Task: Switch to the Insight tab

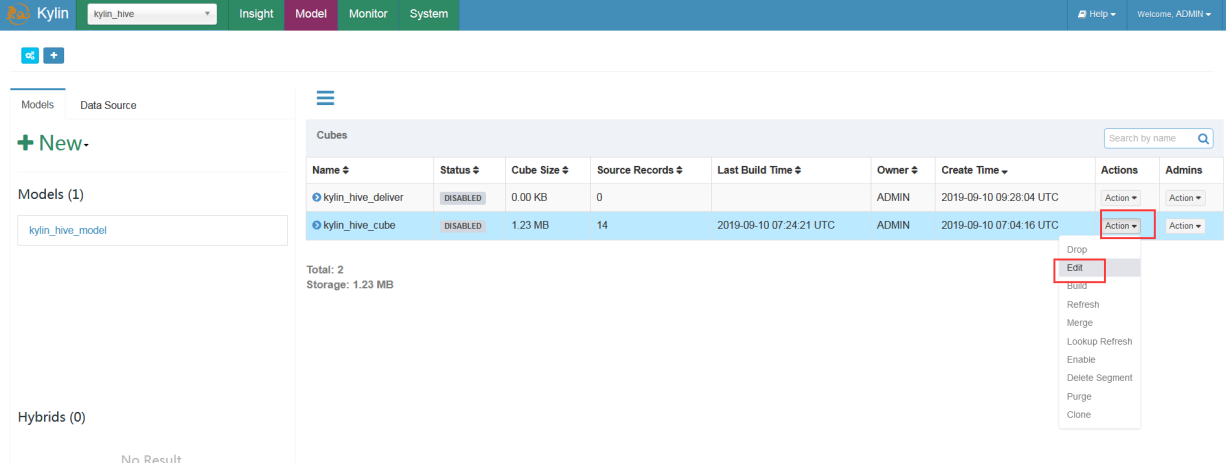Action: (x=257, y=14)
